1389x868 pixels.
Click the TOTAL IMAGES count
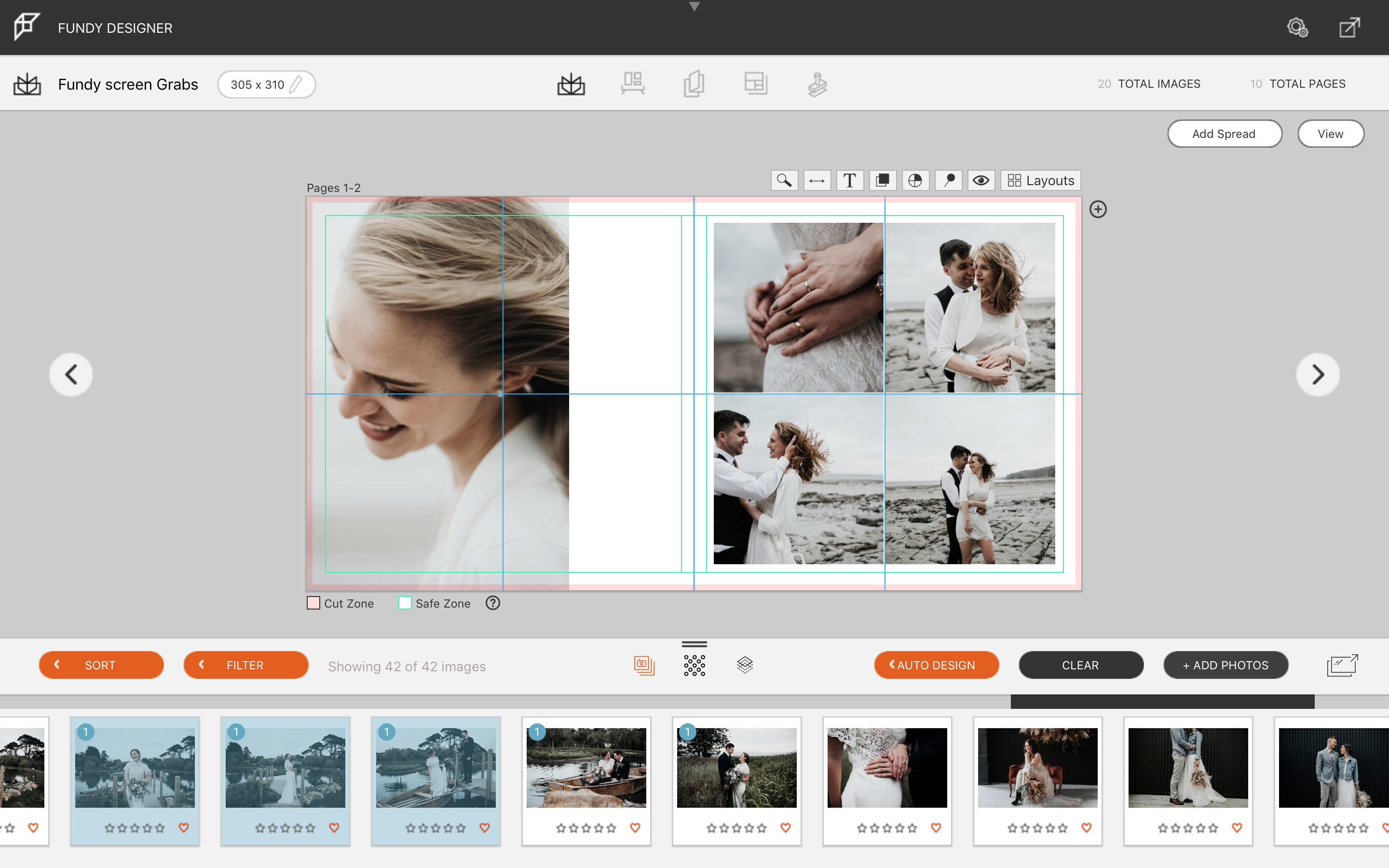click(x=1148, y=84)
